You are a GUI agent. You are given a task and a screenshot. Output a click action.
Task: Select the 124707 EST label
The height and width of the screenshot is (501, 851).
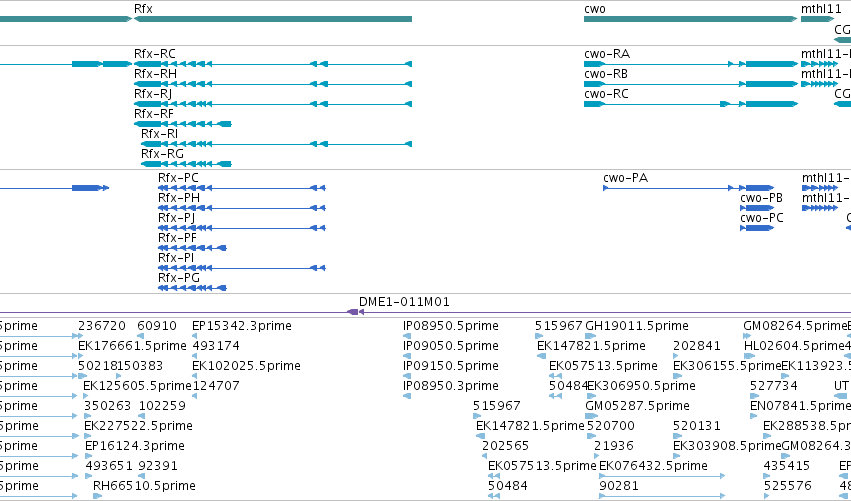216,386
